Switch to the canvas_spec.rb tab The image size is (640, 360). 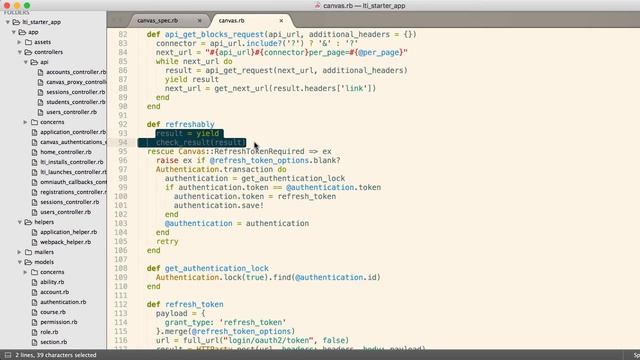158,20
